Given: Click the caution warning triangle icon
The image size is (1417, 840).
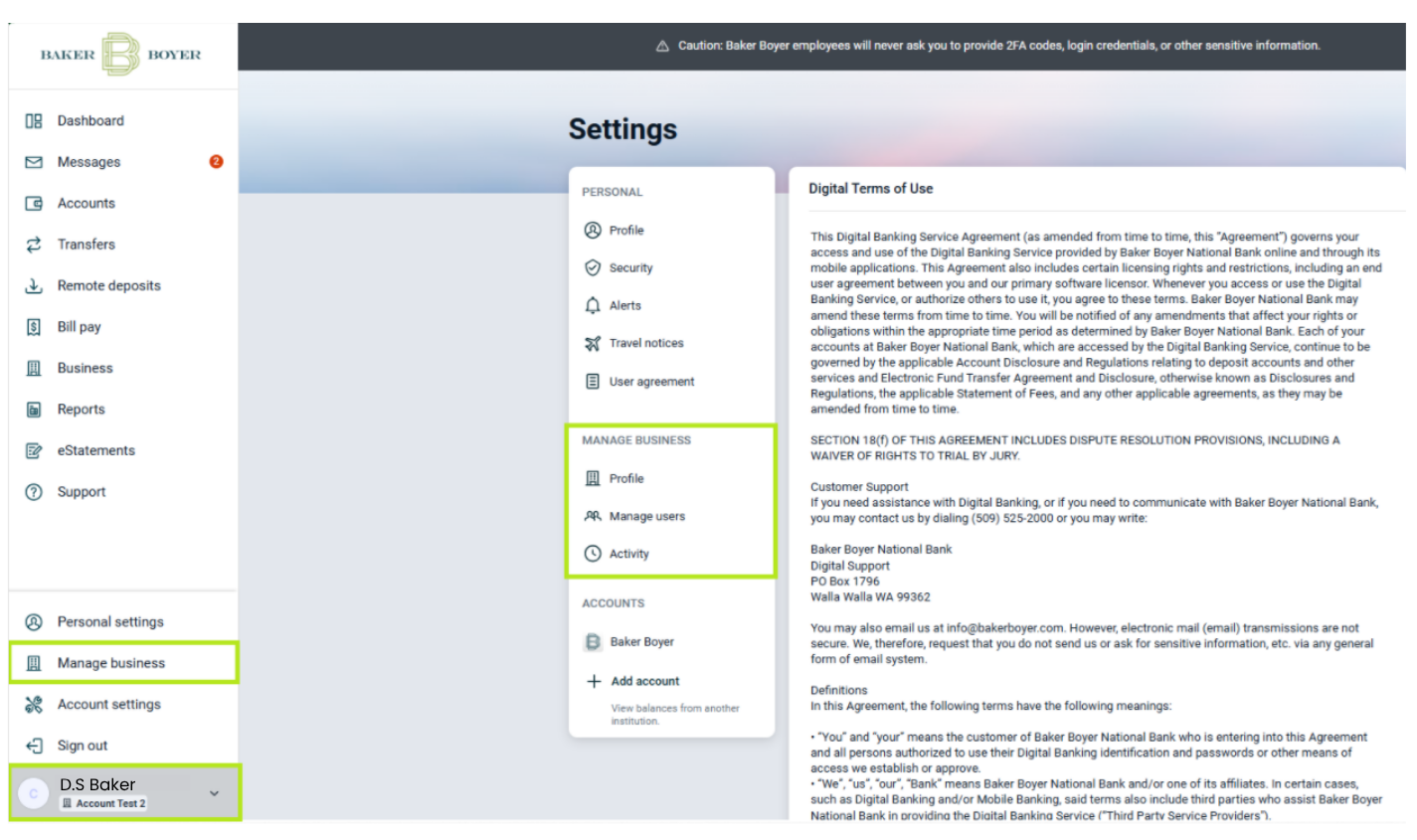Looking at the screenshot, I should click(662, 47).
